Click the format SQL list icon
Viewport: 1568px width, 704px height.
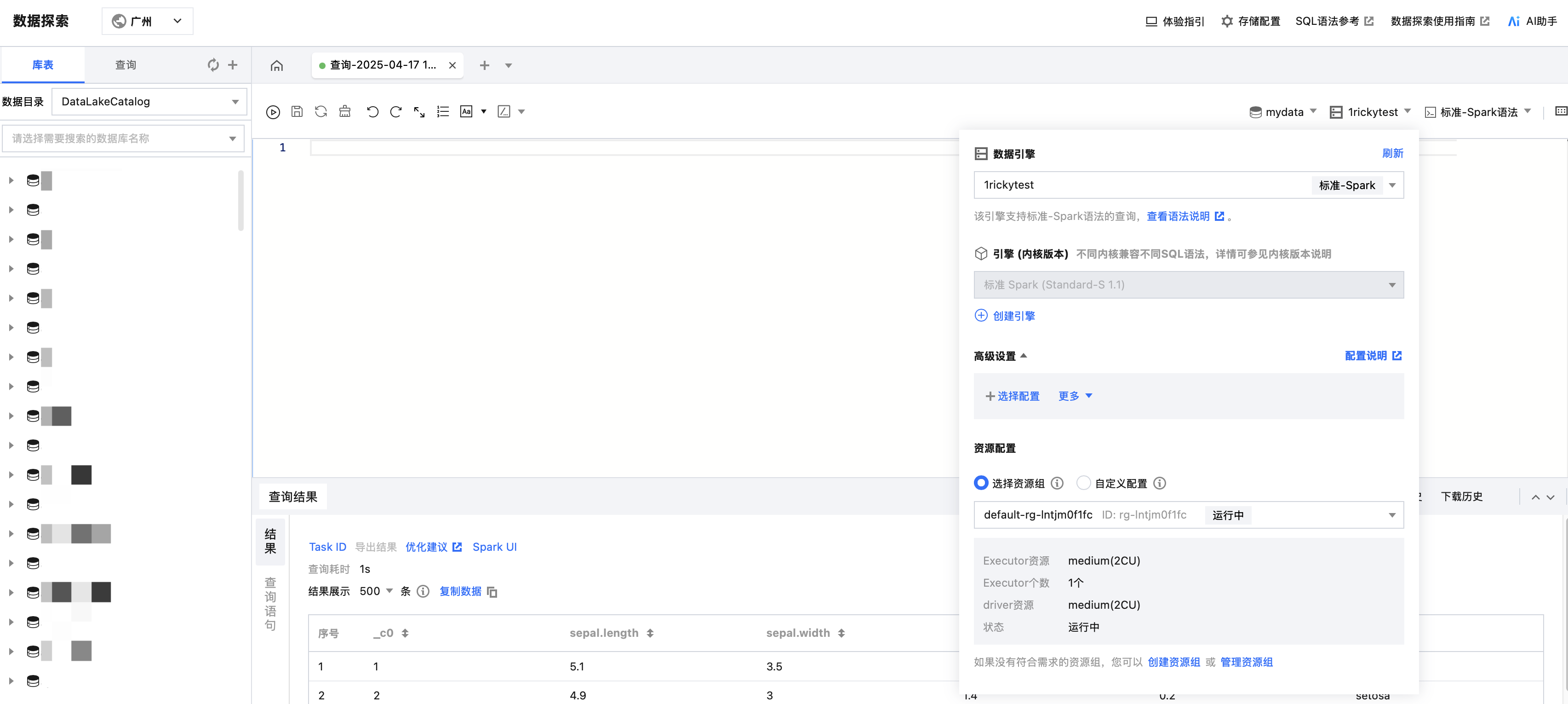[x=443, y=111]
